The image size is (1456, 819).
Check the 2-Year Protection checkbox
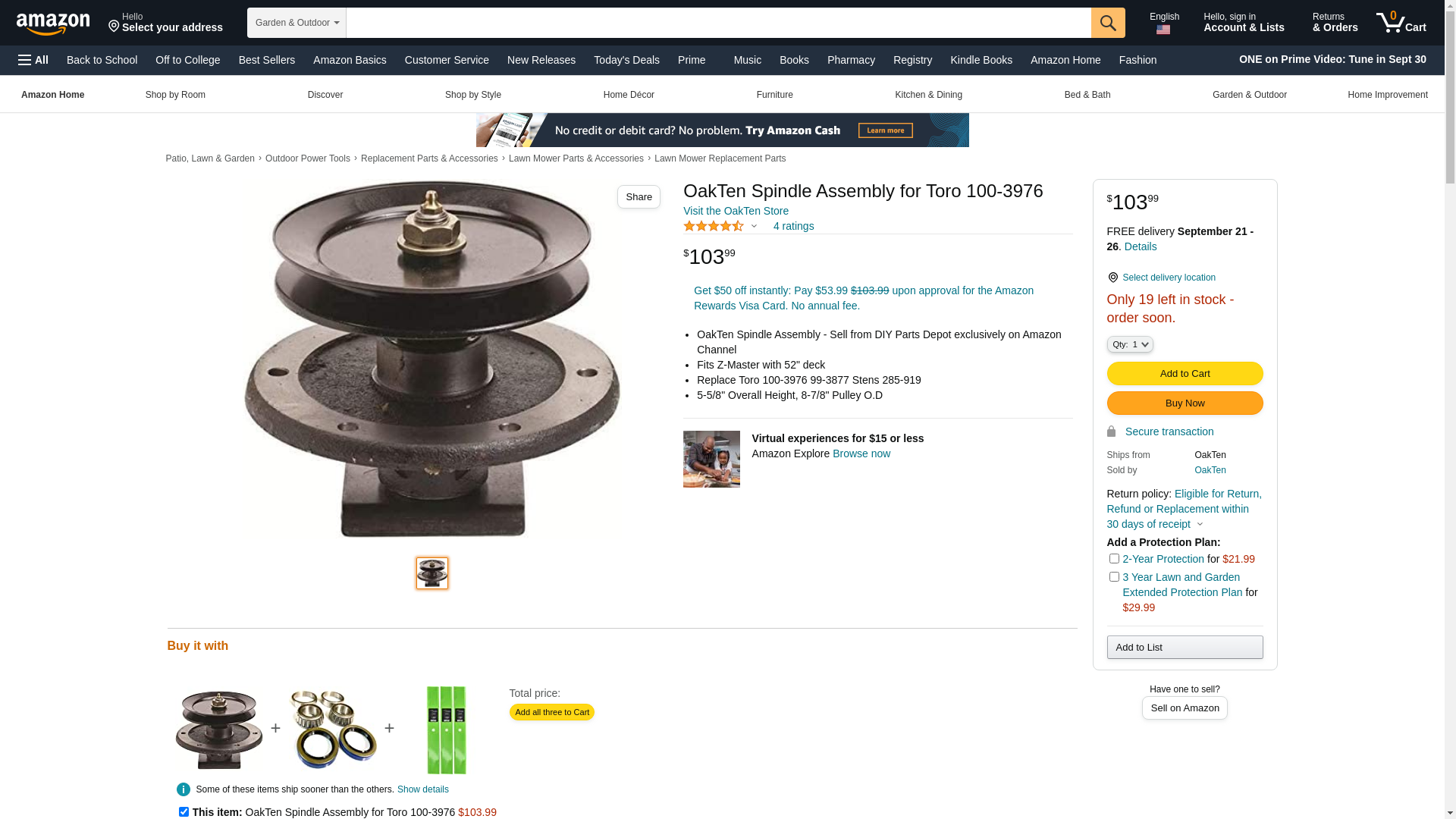pos(1114,559)
